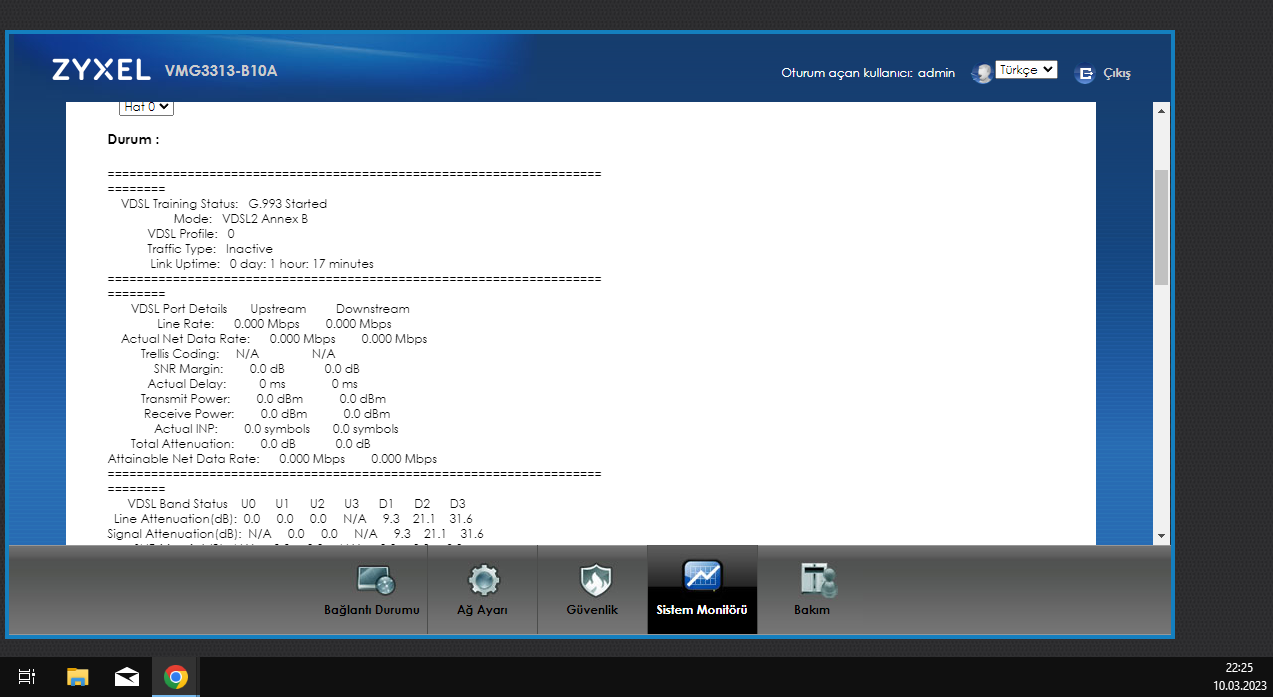Image resolution: width=1273 pixels, height=697 pixels.
Task: Click 'Total Attenuation:' label
Action: click(182, 444)
